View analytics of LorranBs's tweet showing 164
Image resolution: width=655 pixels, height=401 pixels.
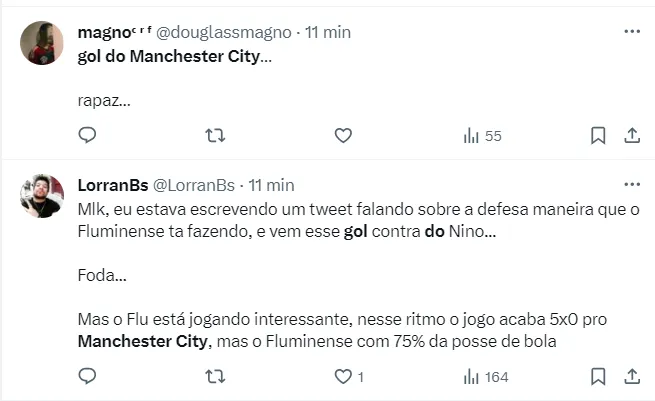(x=486, y=377)
